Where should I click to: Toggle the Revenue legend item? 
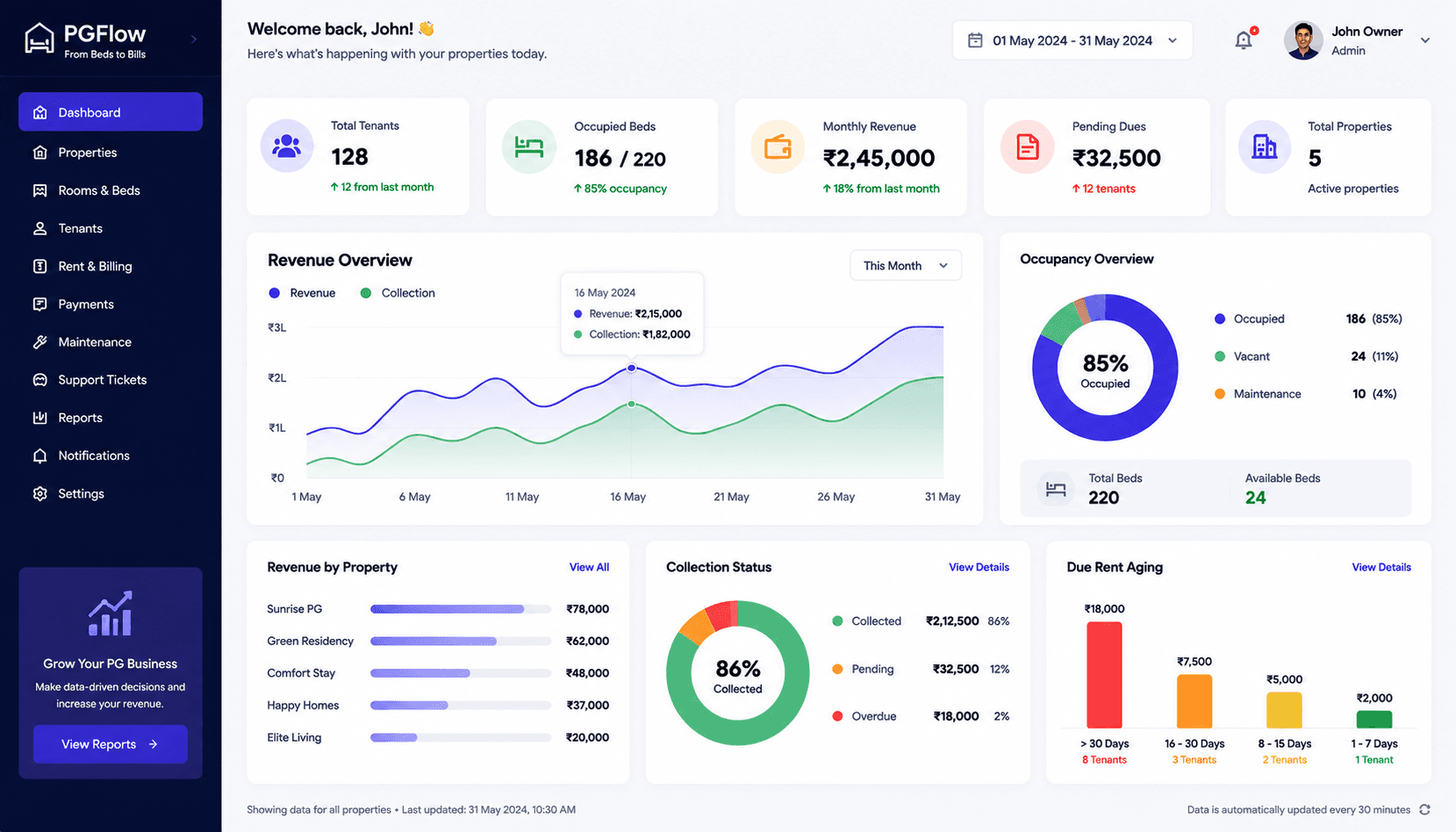coord(302,293)
